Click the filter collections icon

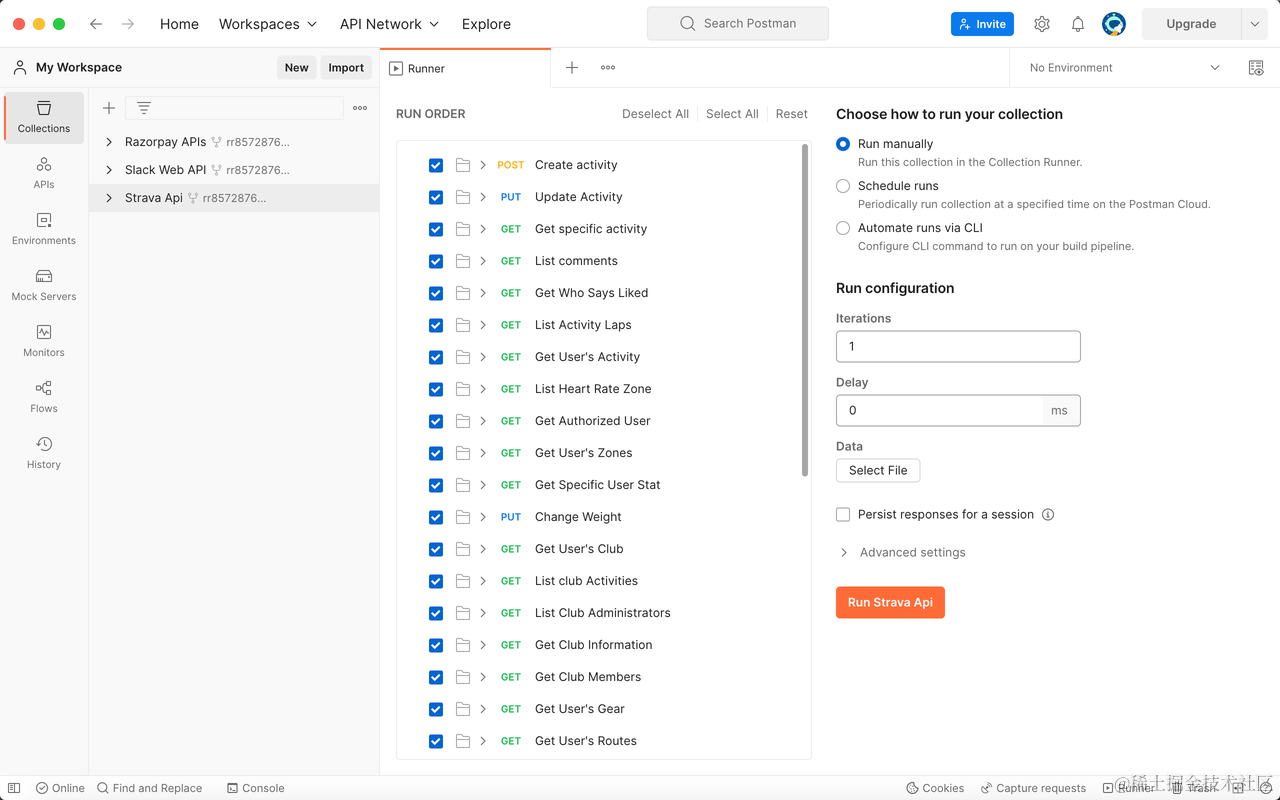[144, 108]
